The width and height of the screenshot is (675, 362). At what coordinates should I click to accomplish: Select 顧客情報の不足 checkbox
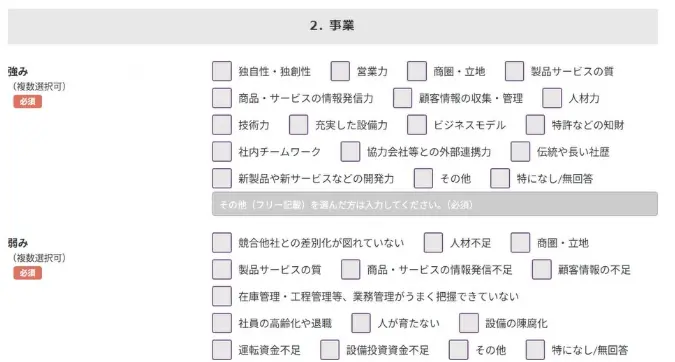coord(542,269)
